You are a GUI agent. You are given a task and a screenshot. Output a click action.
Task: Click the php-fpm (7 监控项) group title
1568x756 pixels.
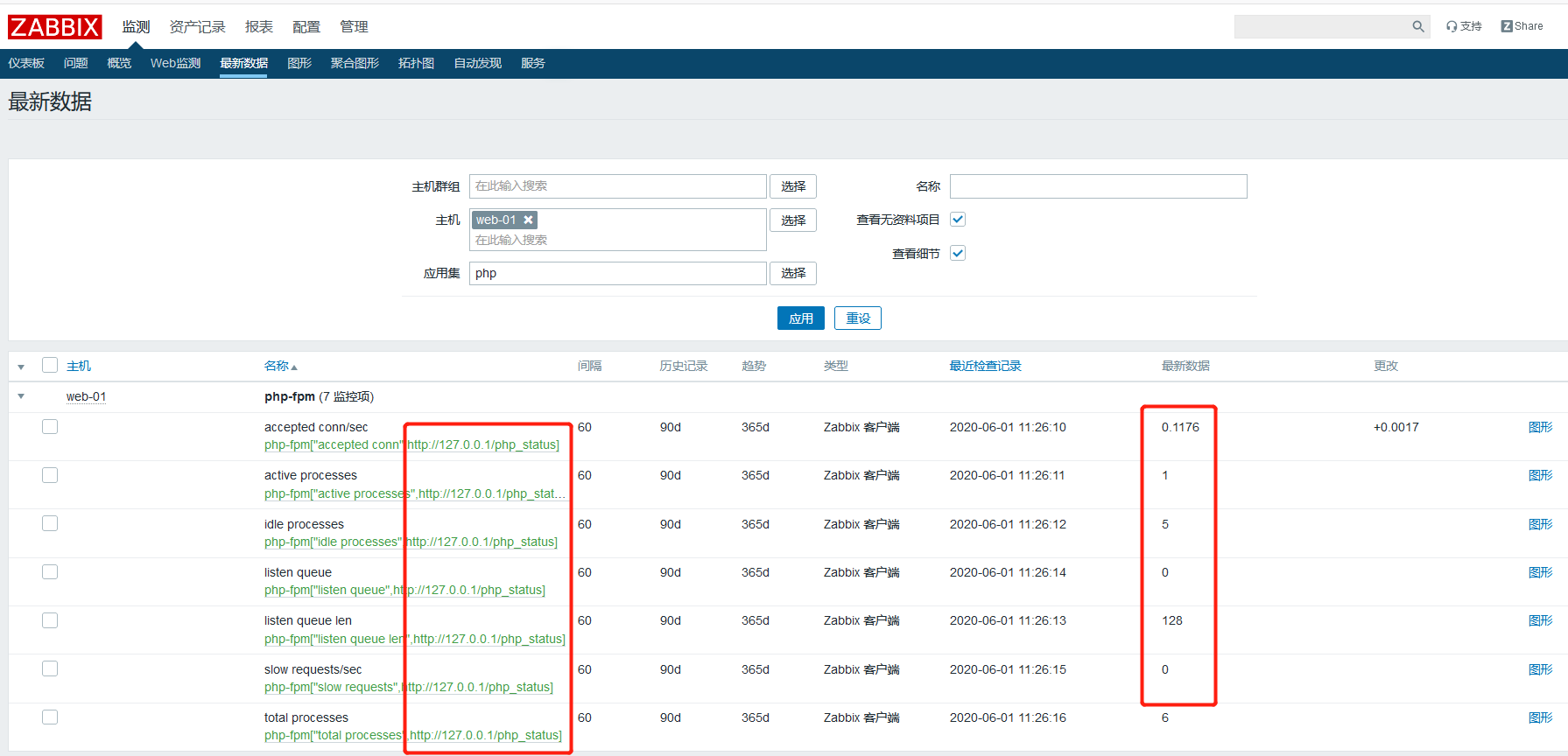pyautogui.click(x=319, y=396)
